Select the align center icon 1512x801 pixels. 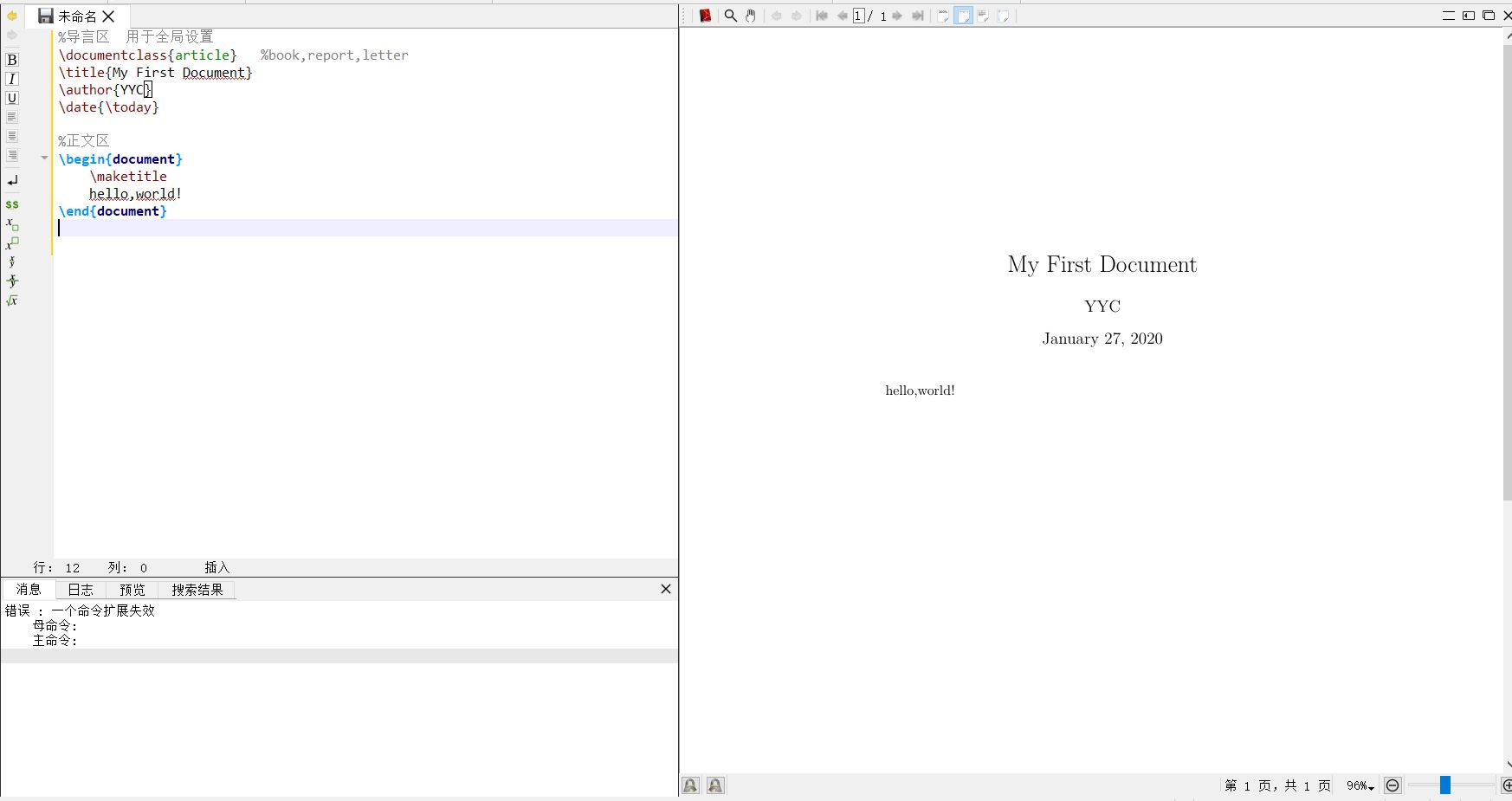[12, 136]
